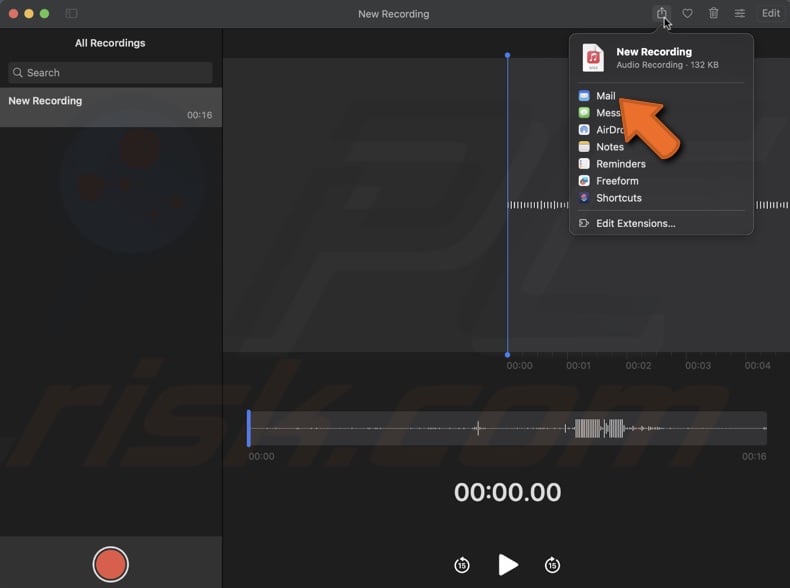Click the Edit button in the toolbar
The height and width of the screenshot is (588, 790).
click(x=770, y=13)
